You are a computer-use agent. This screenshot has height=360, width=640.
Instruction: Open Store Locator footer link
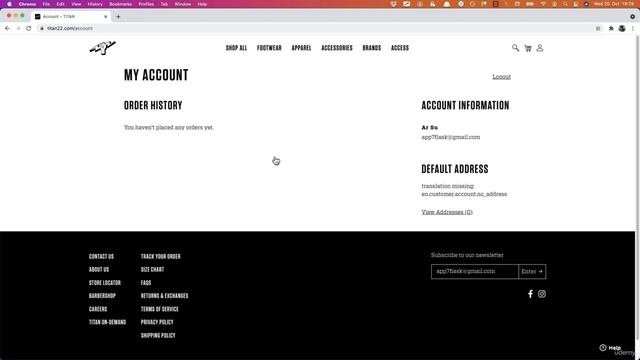click(x=105, y=282)
